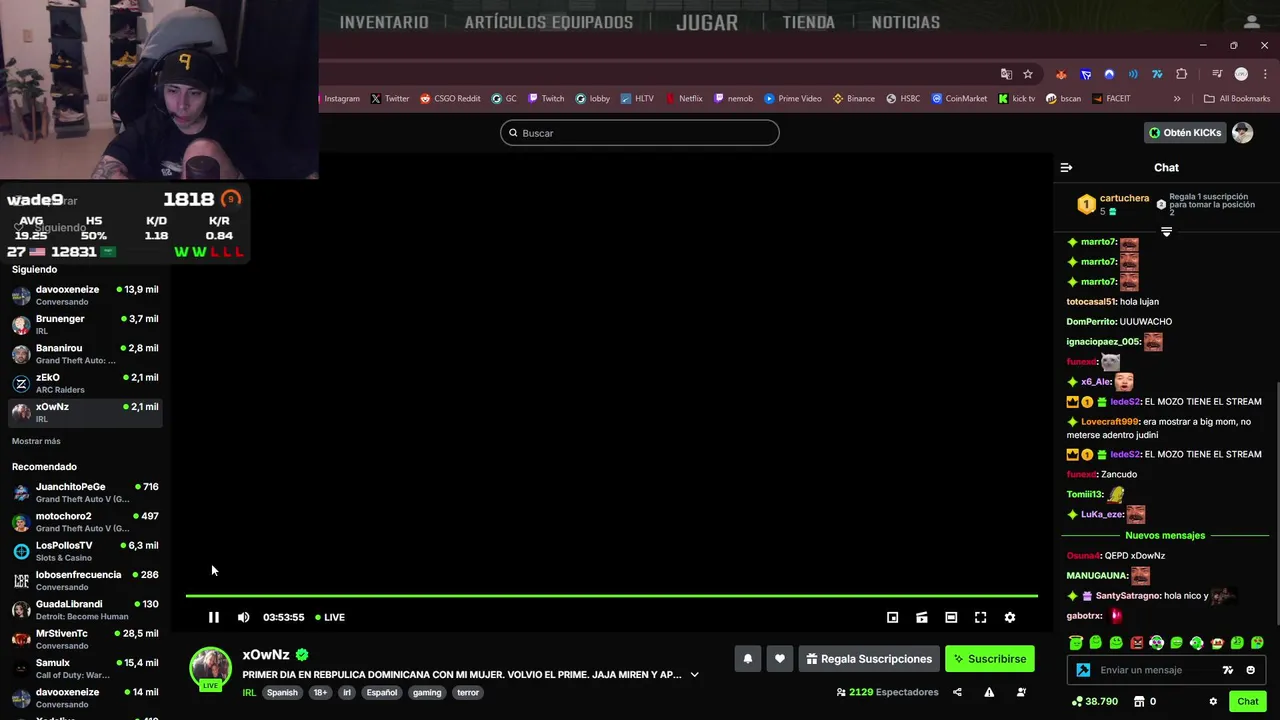Switch to JUGAR tab in game window
This screenshot has height=720, width=1280.
coord(707,22)
